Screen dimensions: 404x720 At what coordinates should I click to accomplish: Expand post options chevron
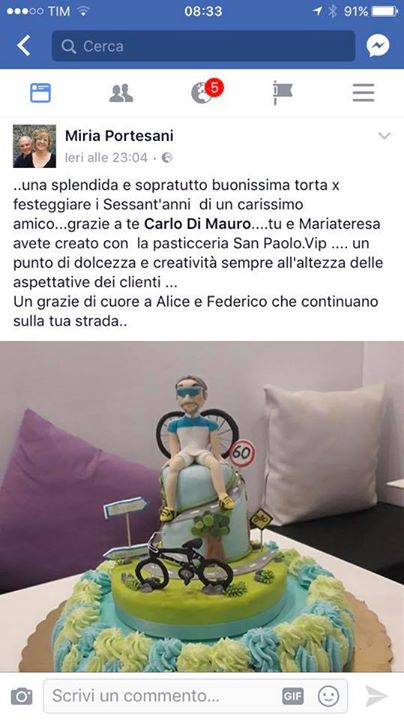(x=384, y=136)
